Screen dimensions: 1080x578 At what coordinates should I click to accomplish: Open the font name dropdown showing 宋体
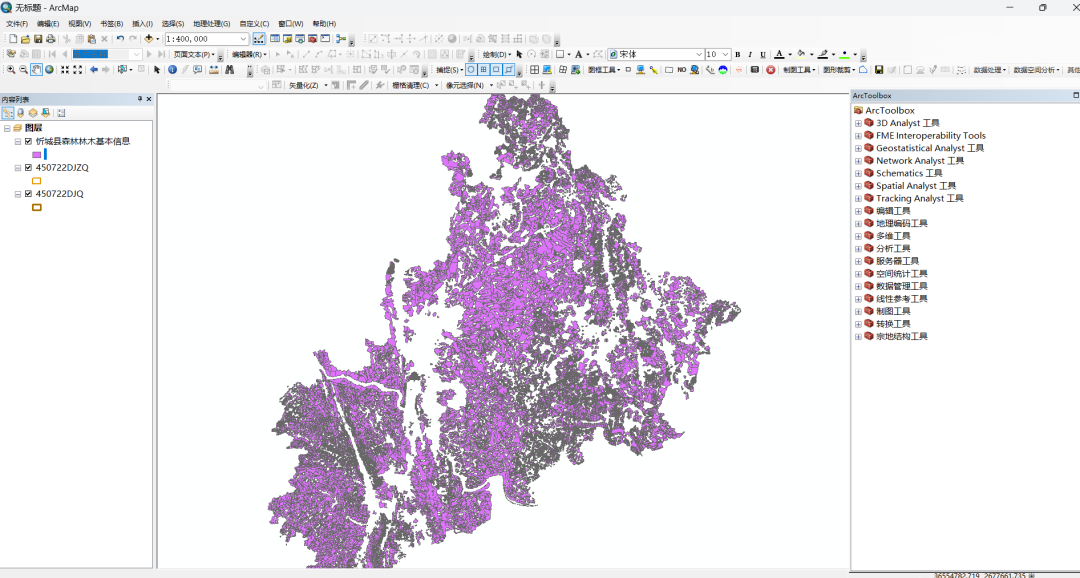(698, 54)
